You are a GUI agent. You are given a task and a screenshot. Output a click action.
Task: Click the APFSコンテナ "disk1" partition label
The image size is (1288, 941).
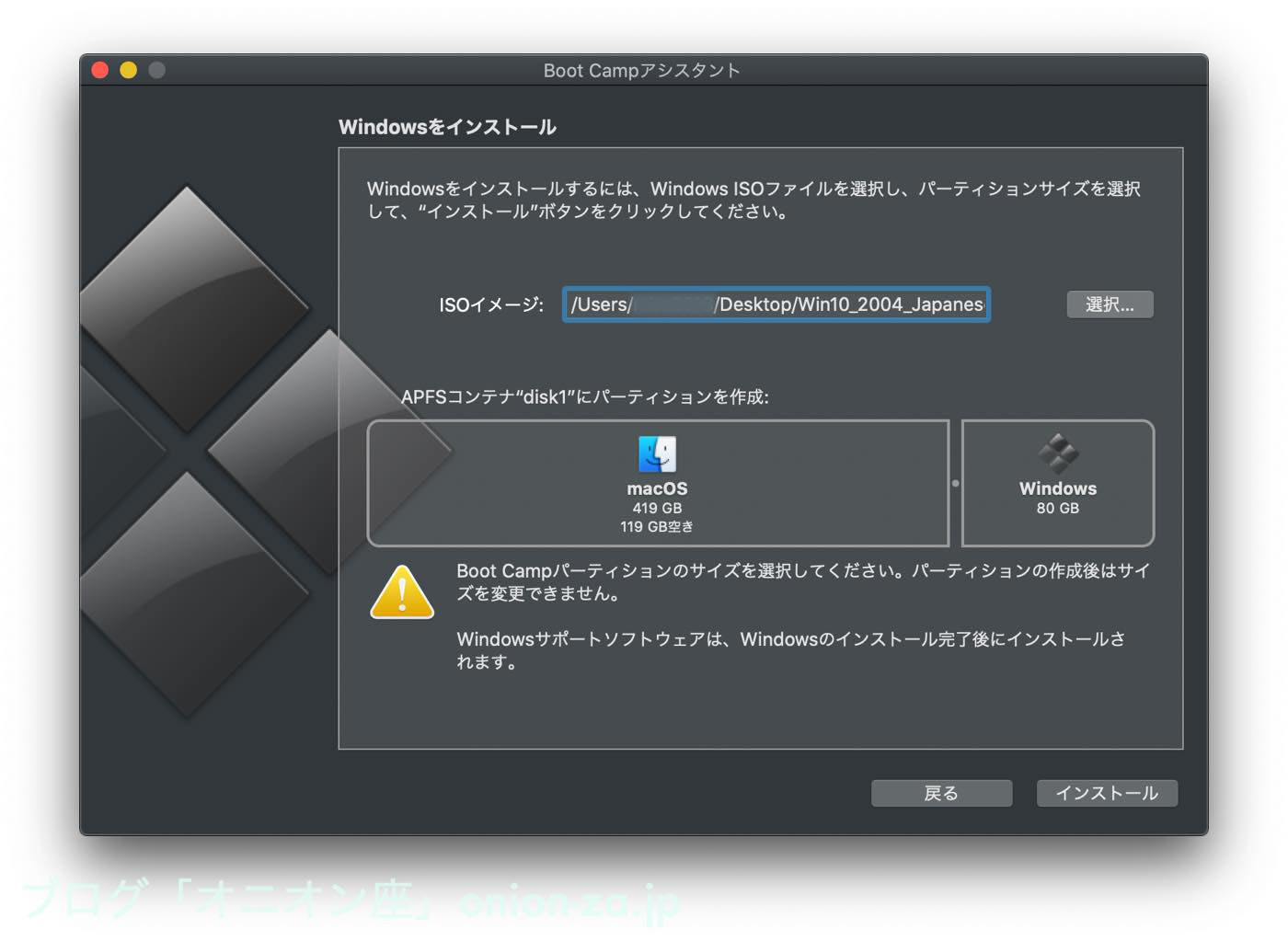(584, 396)
